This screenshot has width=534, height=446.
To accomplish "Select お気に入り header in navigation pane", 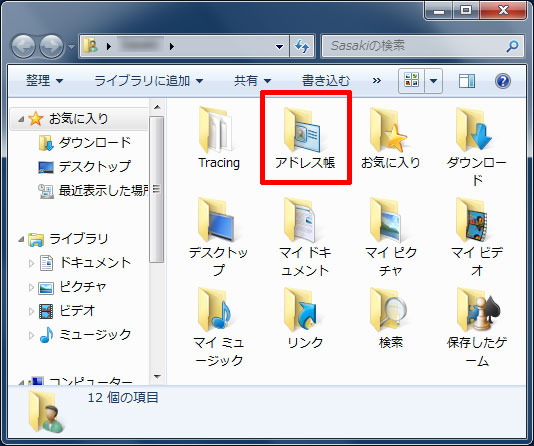I will pos(79,119).
